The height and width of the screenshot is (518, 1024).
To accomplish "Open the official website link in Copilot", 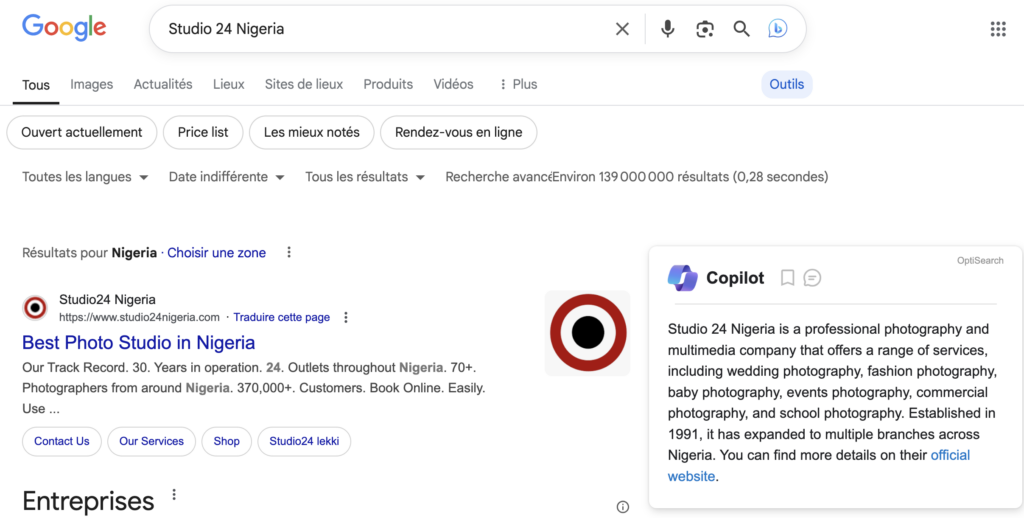I will 950,455.
